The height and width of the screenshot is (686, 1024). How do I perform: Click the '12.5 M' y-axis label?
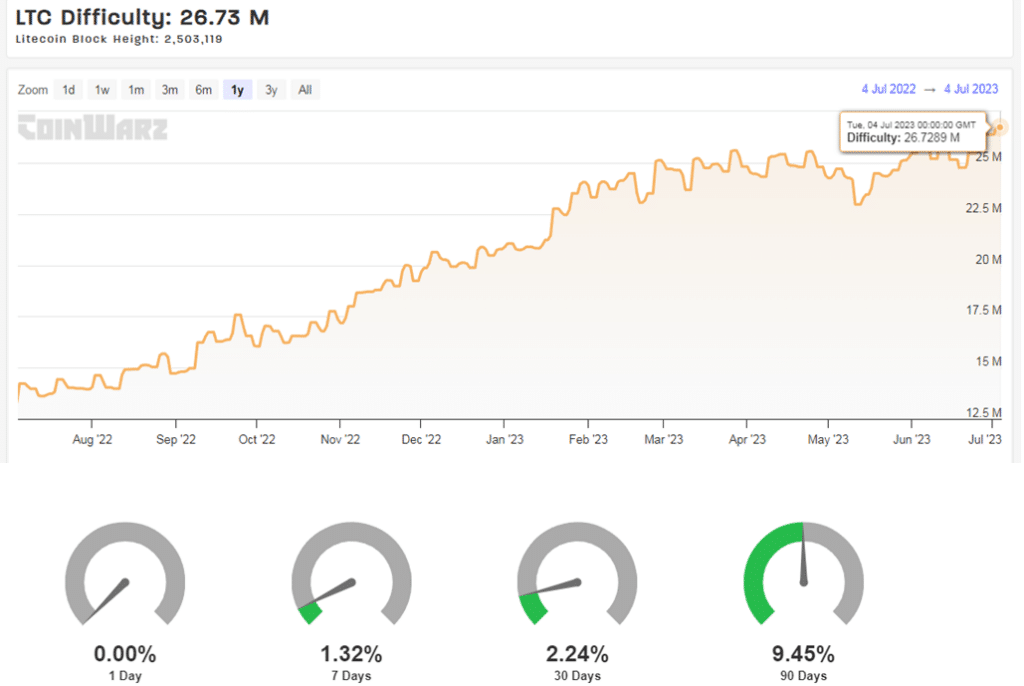pyautogui.click(x=984, y=413)
